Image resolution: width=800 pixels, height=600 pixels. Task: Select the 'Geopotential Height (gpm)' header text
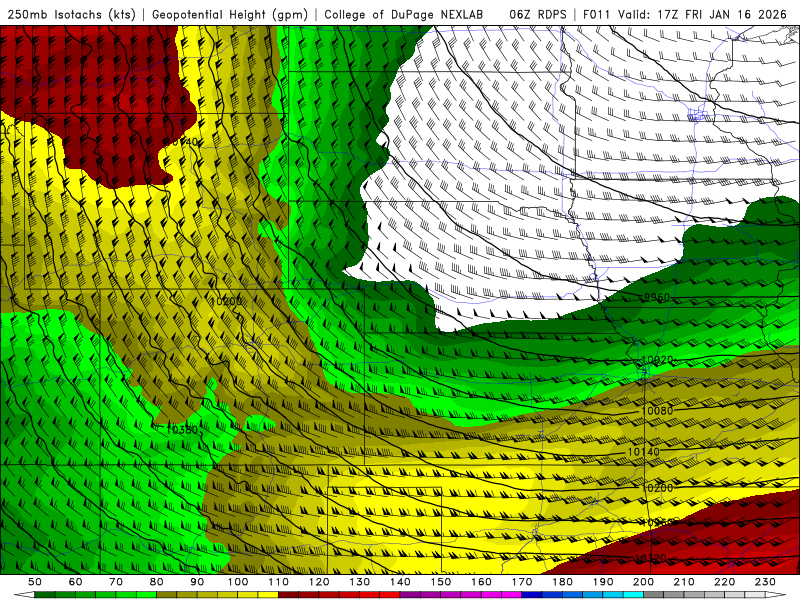pos(230,15)
